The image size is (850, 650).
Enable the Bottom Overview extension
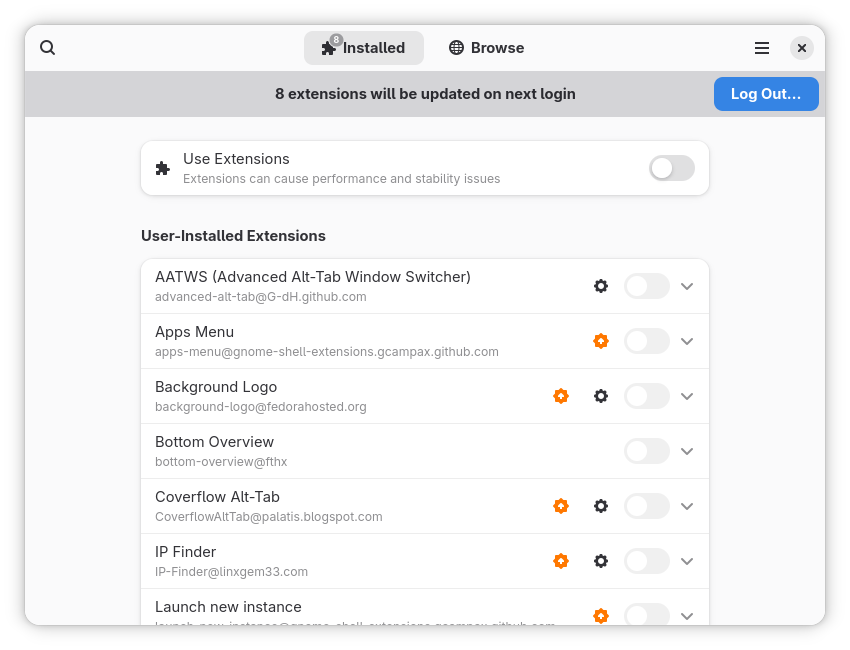[x=646, y=451]
